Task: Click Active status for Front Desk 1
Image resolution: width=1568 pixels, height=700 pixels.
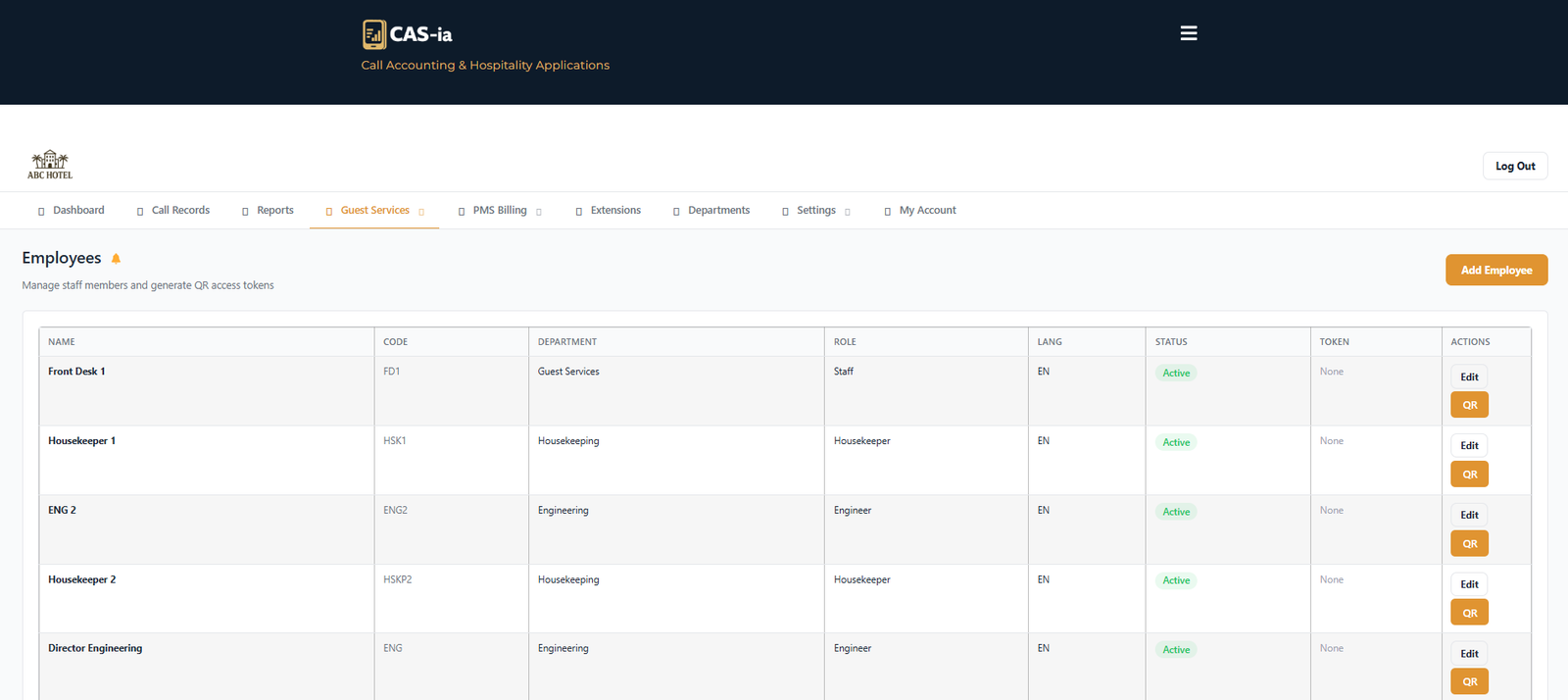Action: pos(1175,374)
